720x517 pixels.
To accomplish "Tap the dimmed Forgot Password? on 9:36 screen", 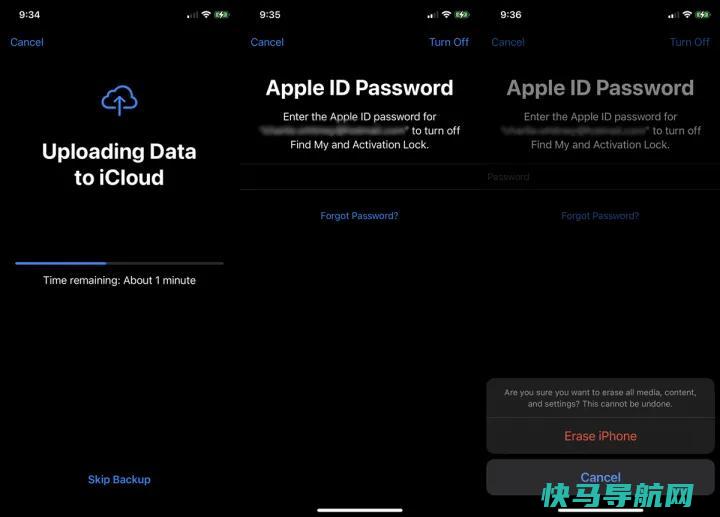I will tap(600, 216).
